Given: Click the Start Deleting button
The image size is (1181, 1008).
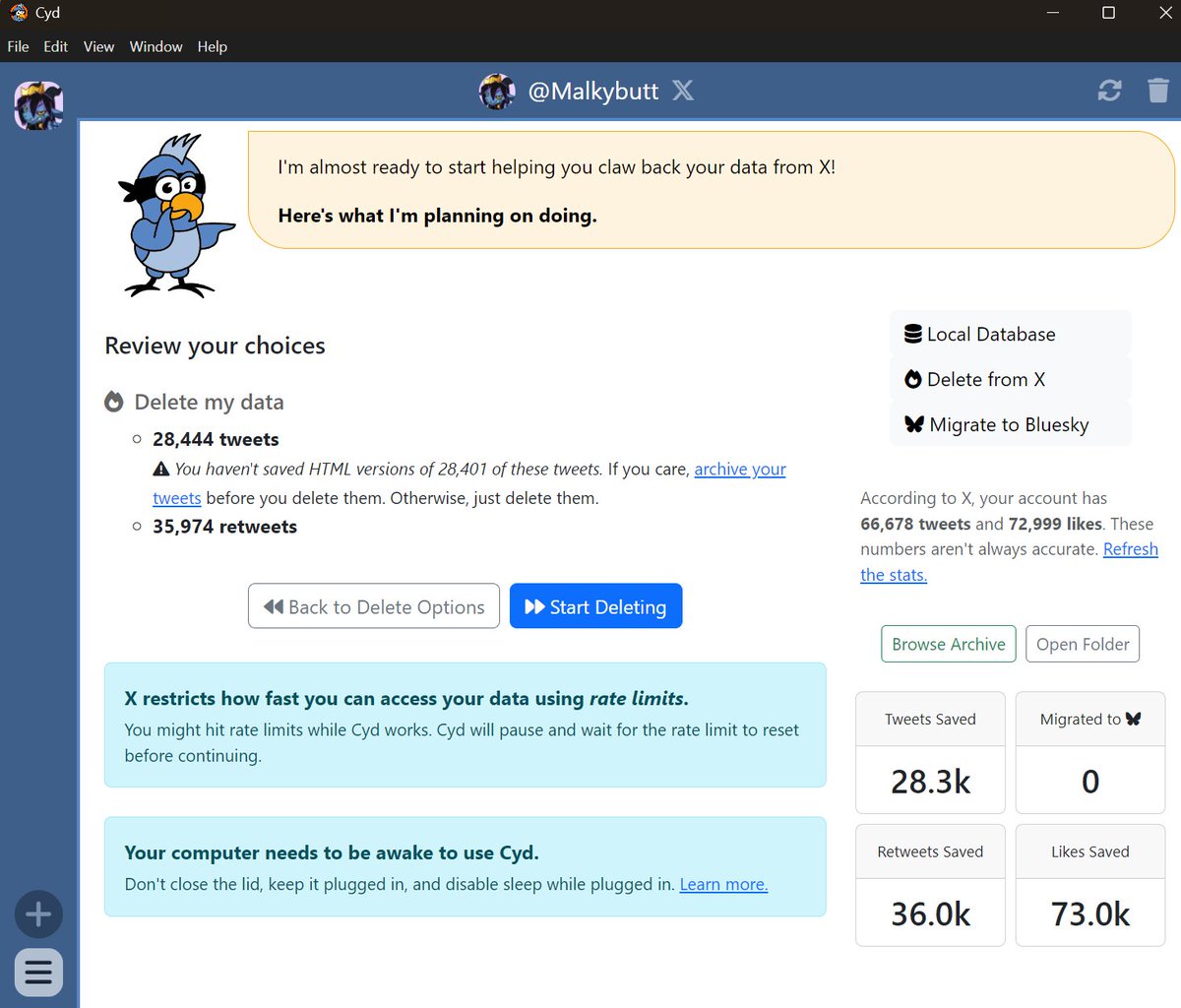Looking at the screenshot, I should pos(595,606).
